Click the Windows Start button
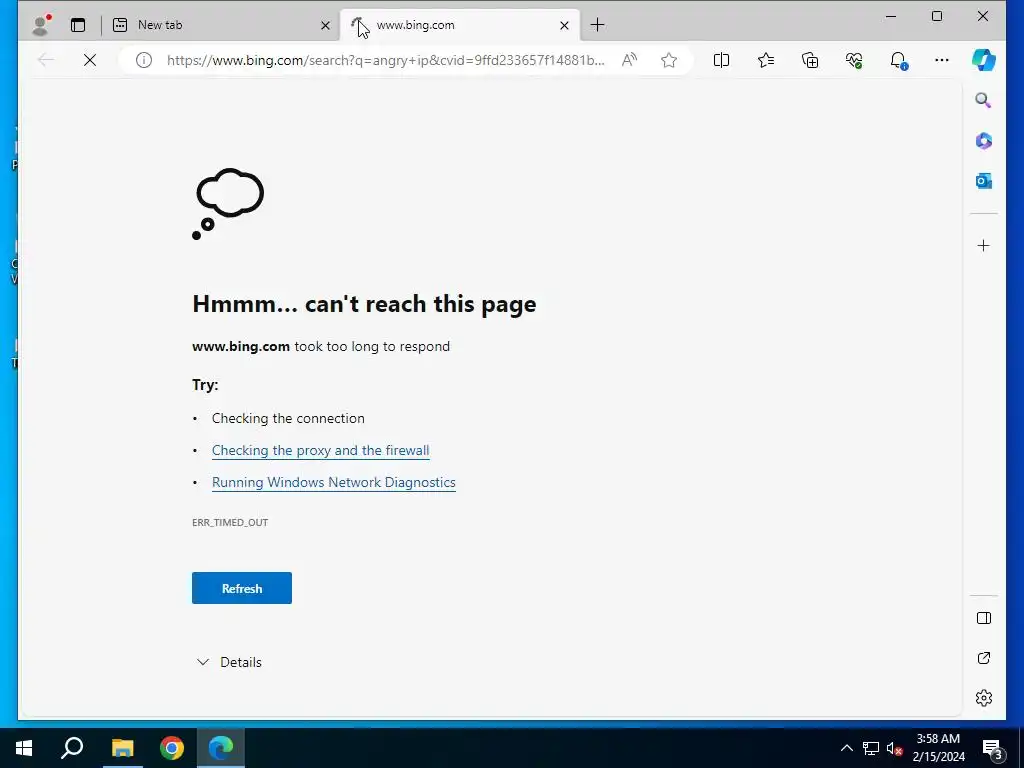Screen dimensions: 1024x768 (x=24, y=748)
